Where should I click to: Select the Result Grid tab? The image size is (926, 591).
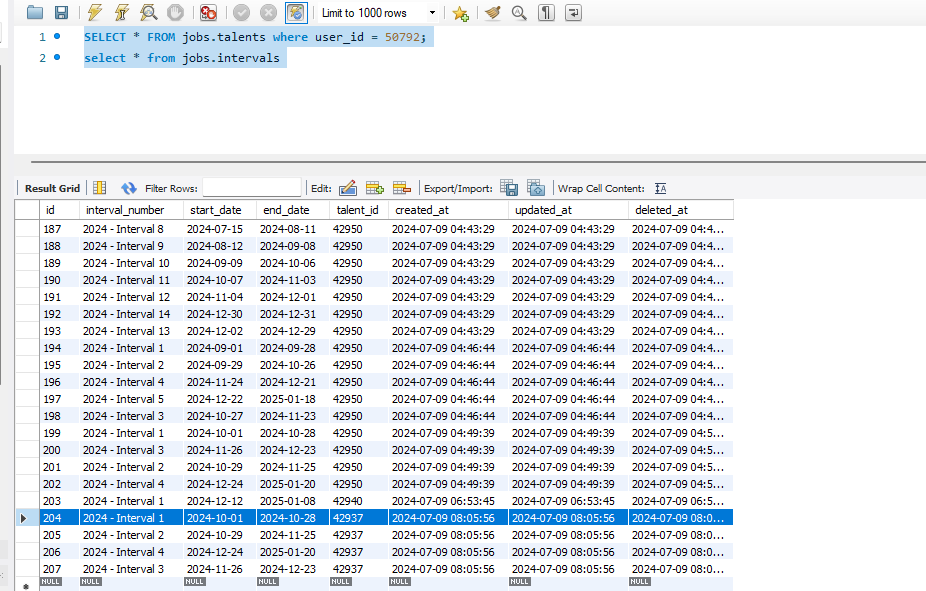tap(52, 188)
